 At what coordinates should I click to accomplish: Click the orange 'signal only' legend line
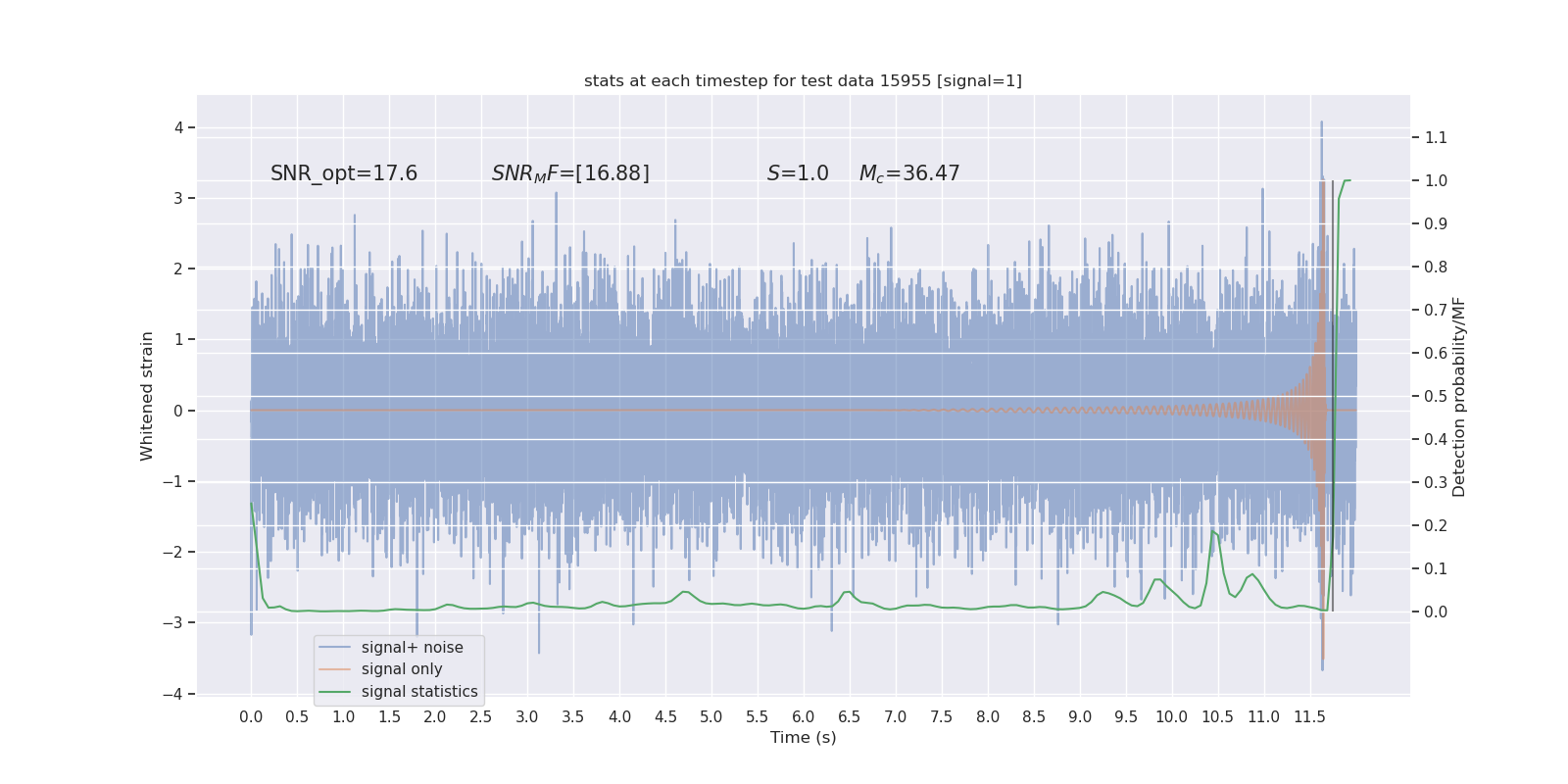(334, 669)
